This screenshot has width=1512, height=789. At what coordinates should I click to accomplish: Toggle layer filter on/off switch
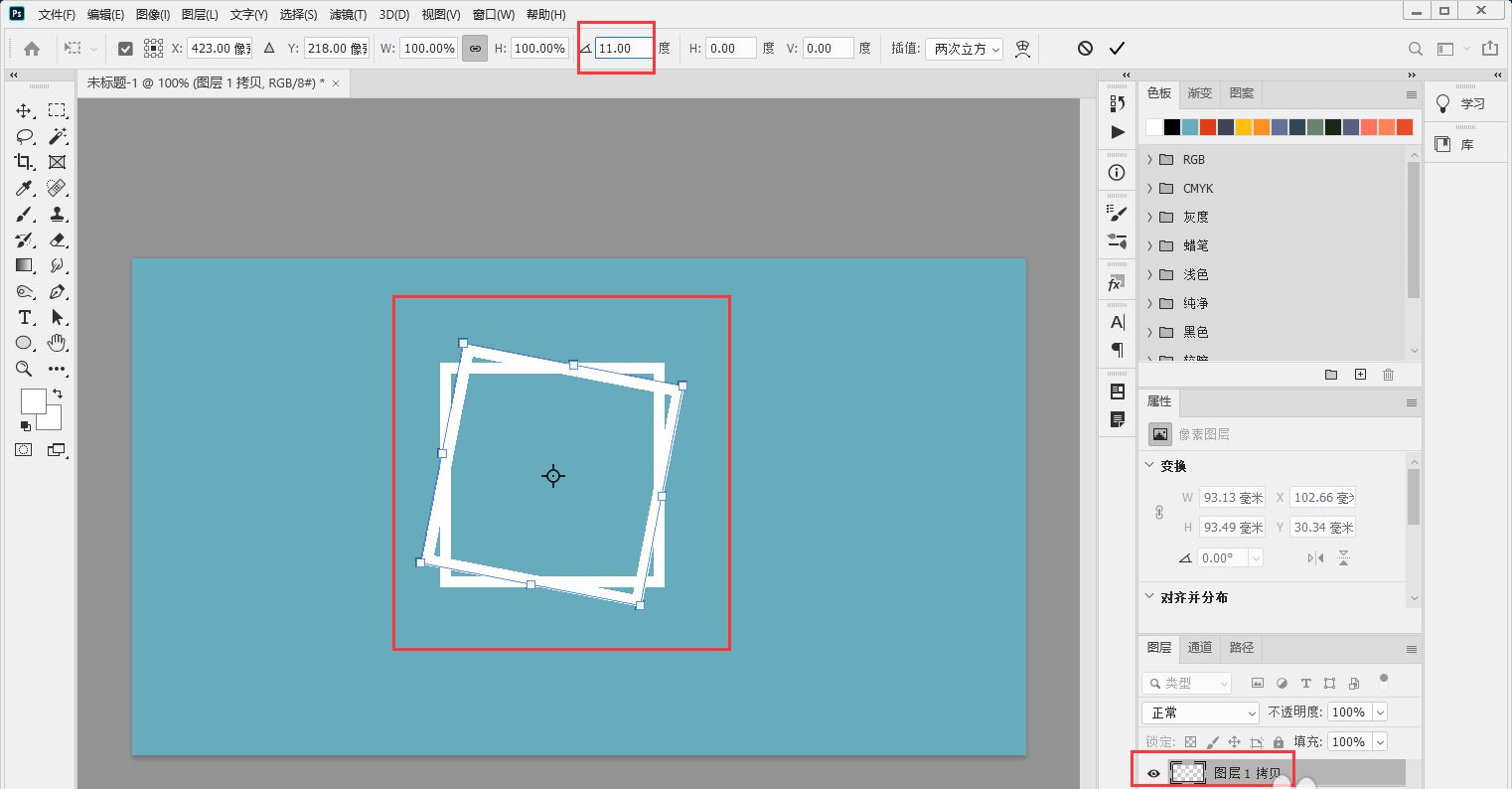coord(1384,682)
